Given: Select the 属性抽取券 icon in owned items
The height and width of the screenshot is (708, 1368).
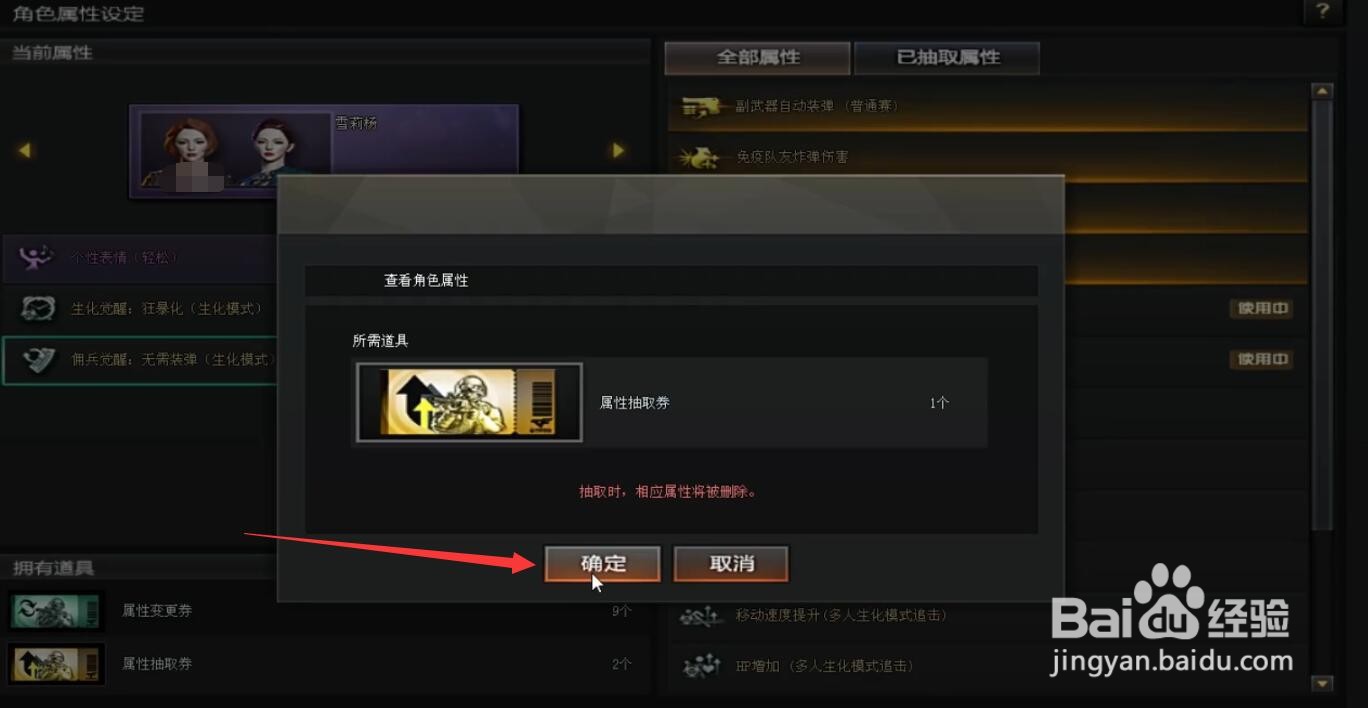Looking at the screenshot, I should point(56,663).
